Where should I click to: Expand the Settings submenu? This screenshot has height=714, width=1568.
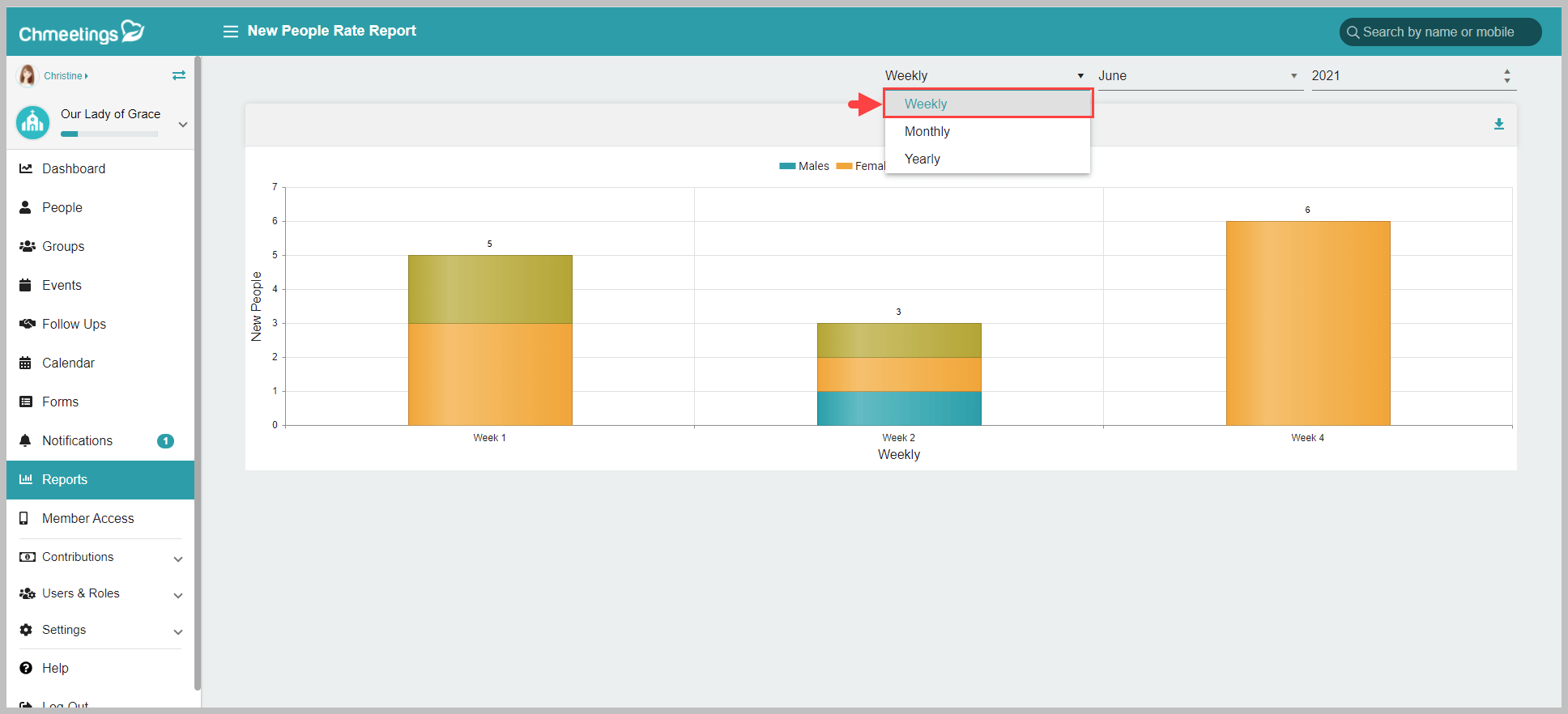(178, 631)
